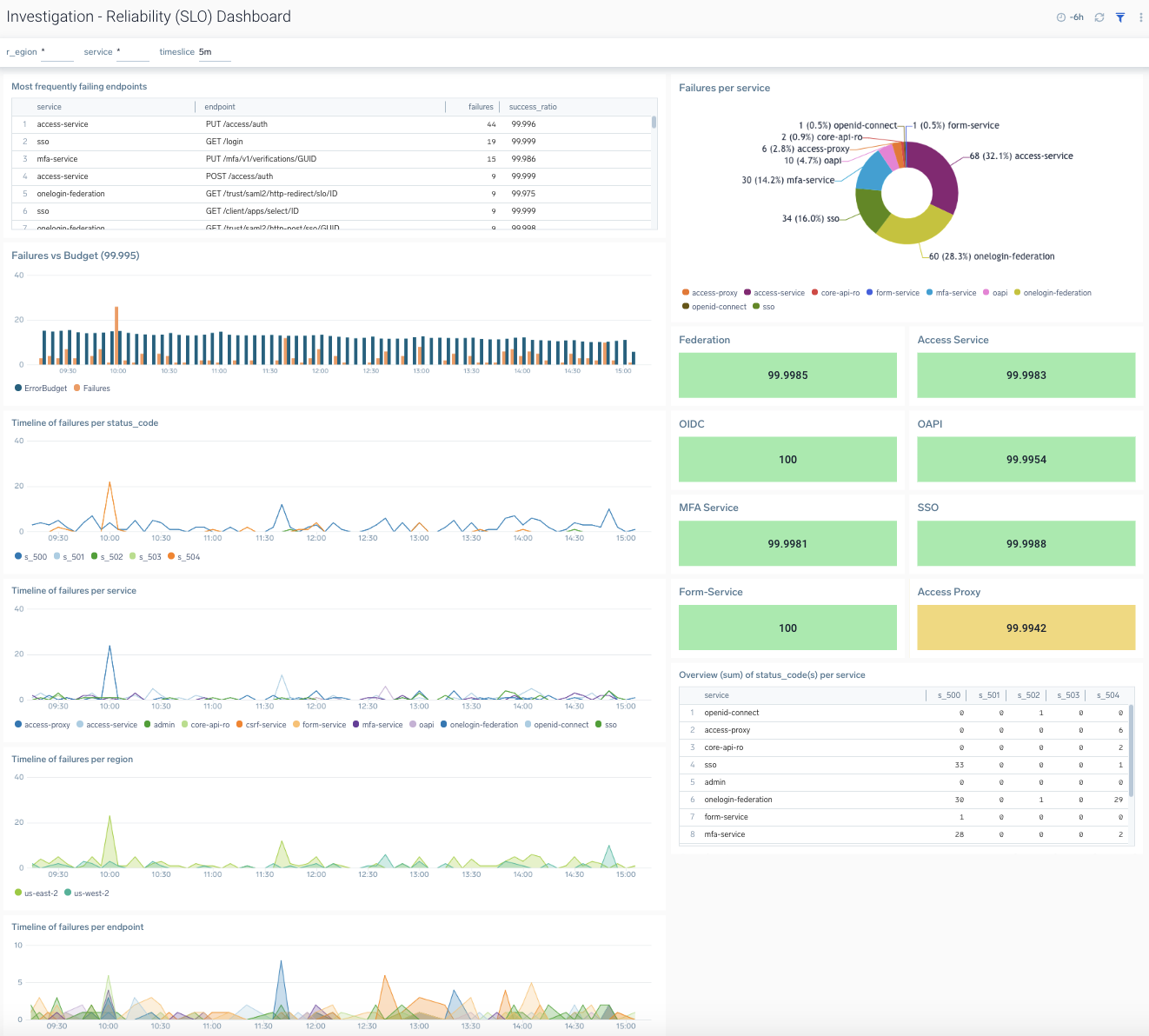Click the access-service slice in the Failures donut chart
Image resolution: width=1149 pixels, height=1036 pixels.
point(941,173)
